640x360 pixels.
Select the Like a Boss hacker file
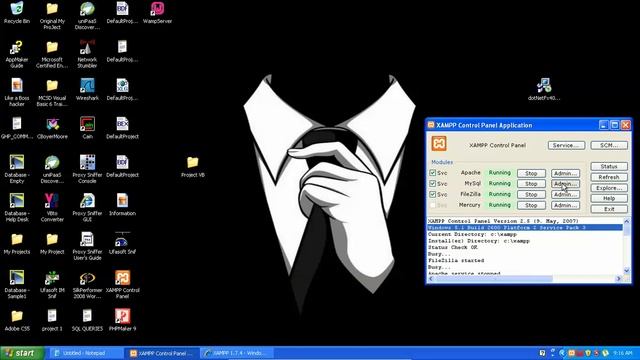17,92
